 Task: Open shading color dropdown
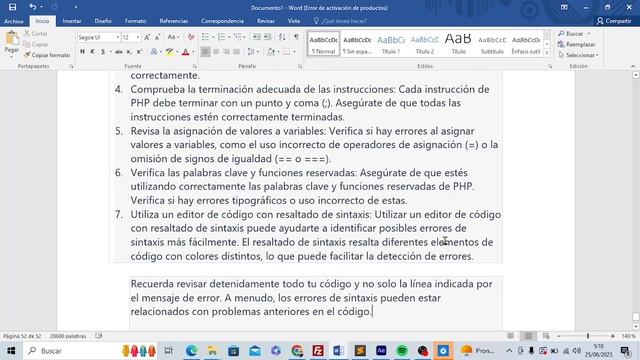[278, 52]
